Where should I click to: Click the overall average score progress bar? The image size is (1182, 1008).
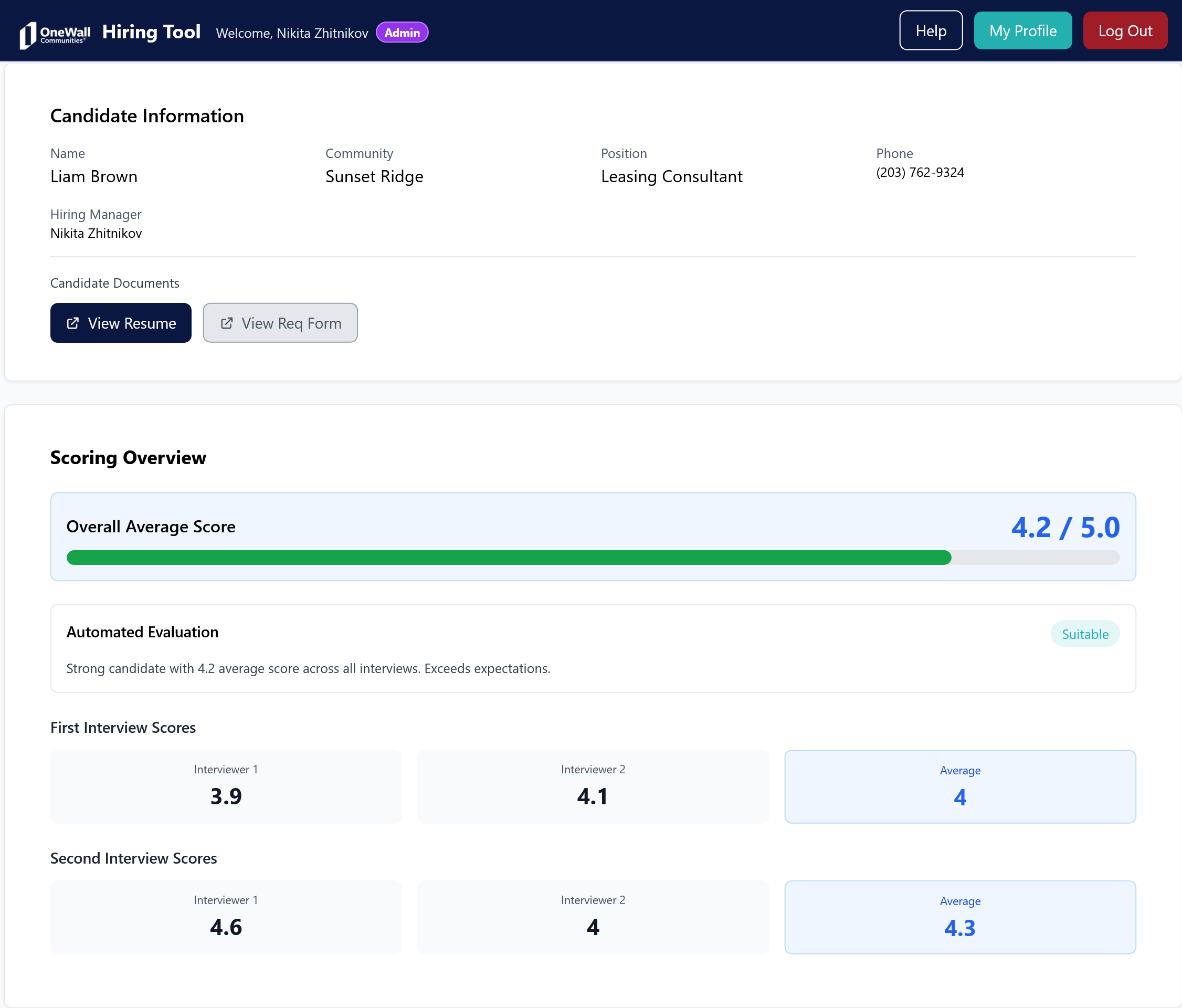[593, 558]
